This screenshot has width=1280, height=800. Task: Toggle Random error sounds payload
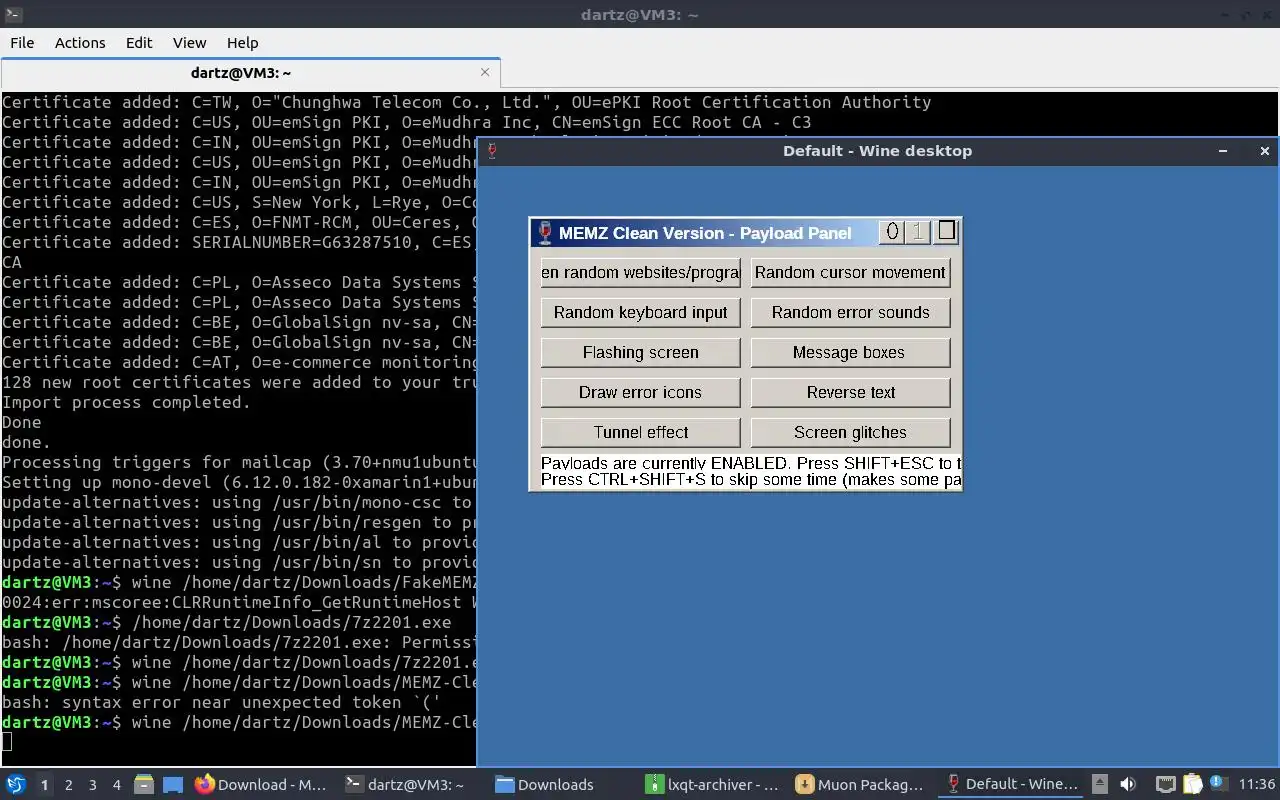coord(850,313)
